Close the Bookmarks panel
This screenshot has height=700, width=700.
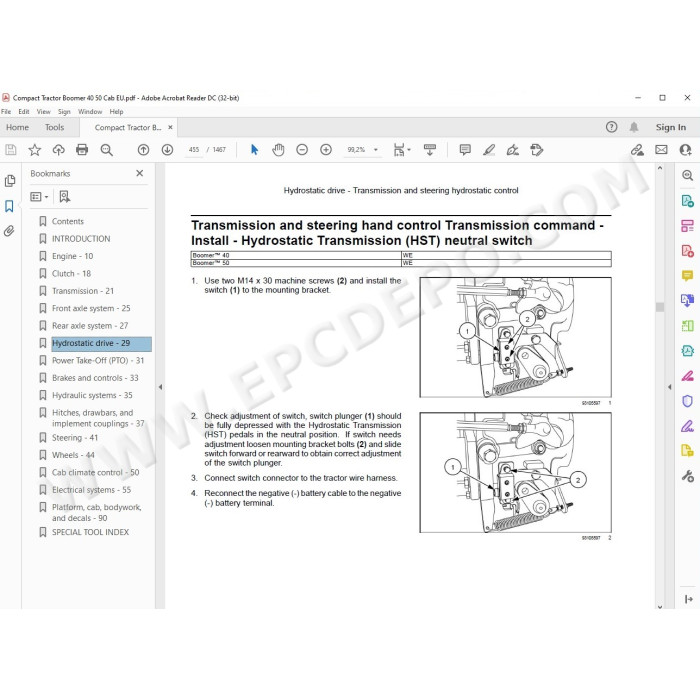click(140, 173)
